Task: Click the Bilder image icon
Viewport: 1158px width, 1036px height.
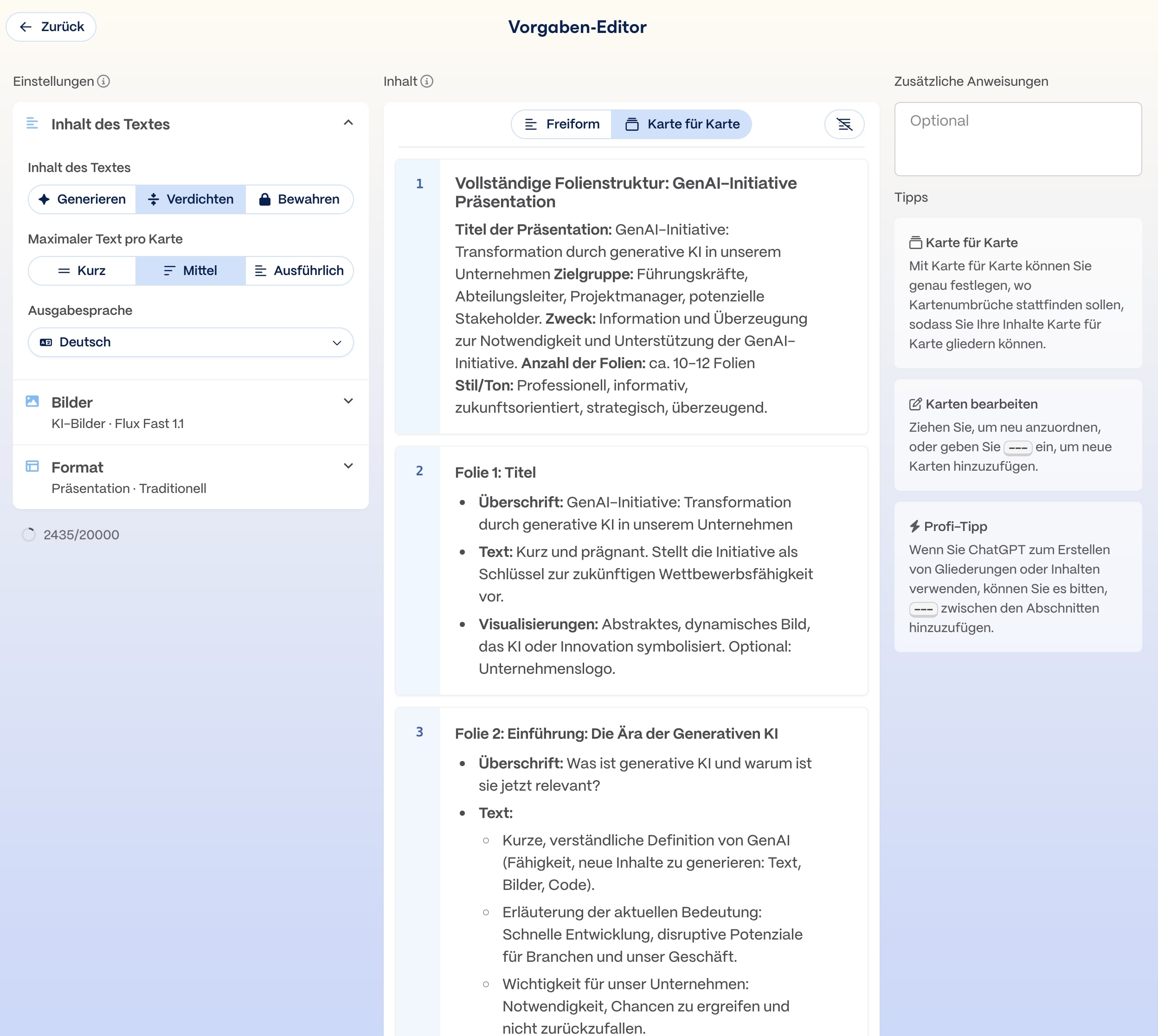Action: 32,401
